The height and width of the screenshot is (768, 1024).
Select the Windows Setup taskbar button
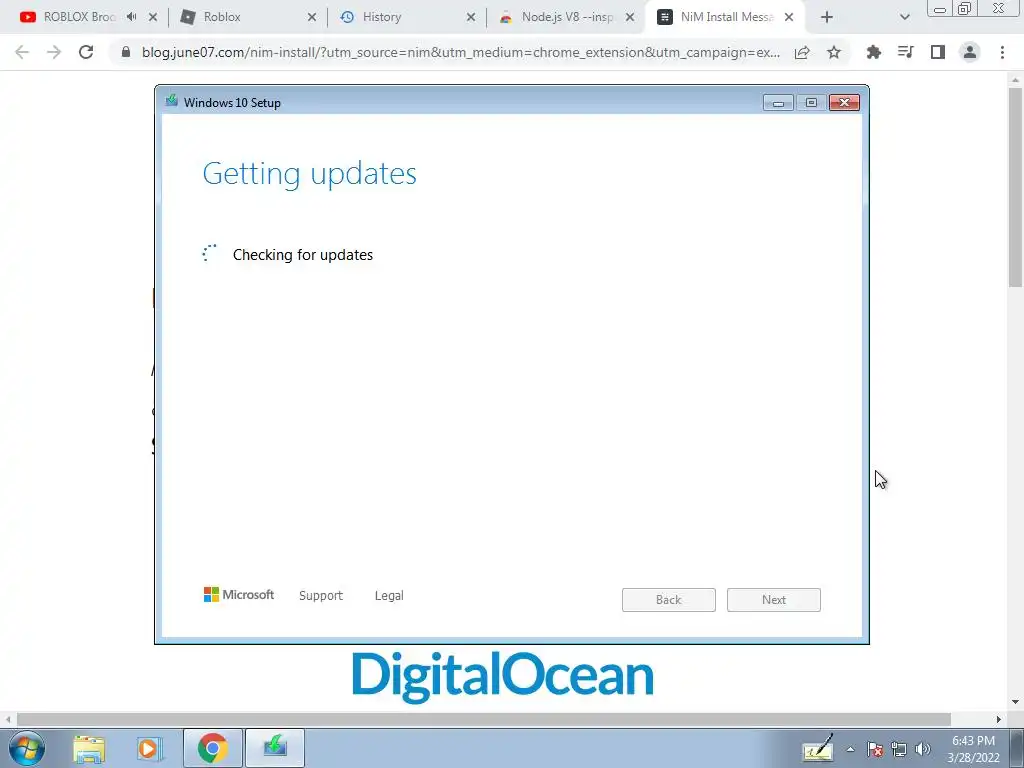[x=275, y=748]
